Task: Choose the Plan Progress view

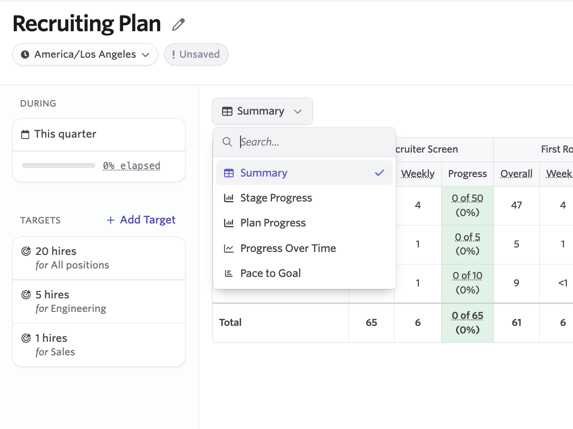Action: [304, 223]
